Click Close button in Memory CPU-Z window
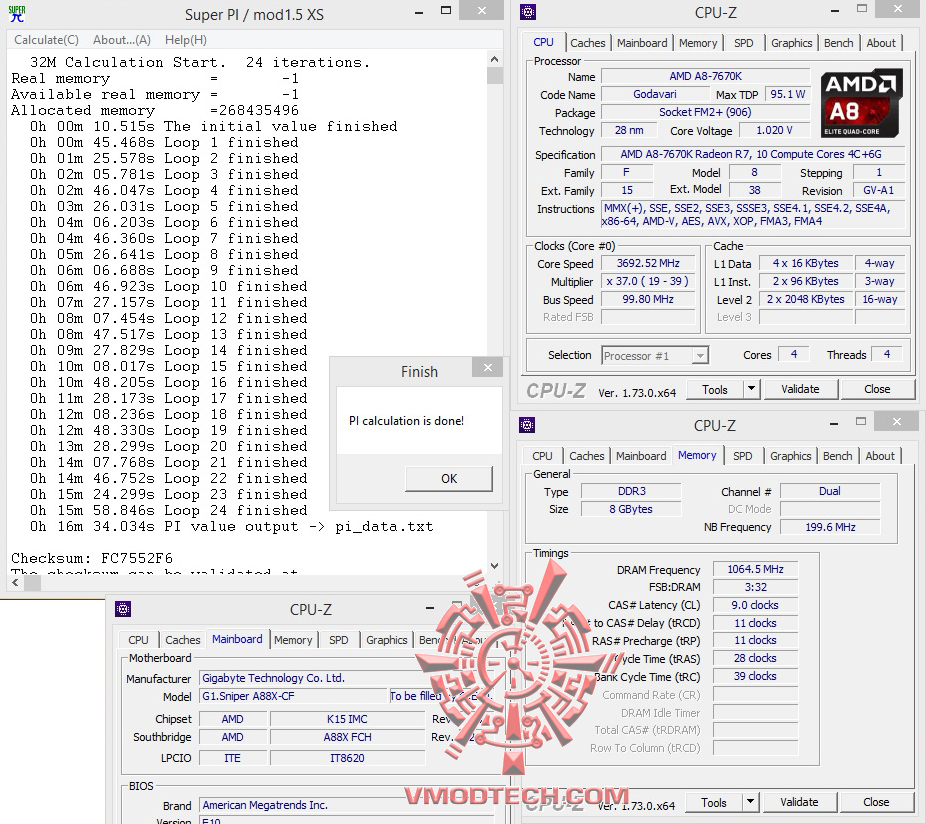The height and width of the screenshot is (824, 926). point(876,802)
